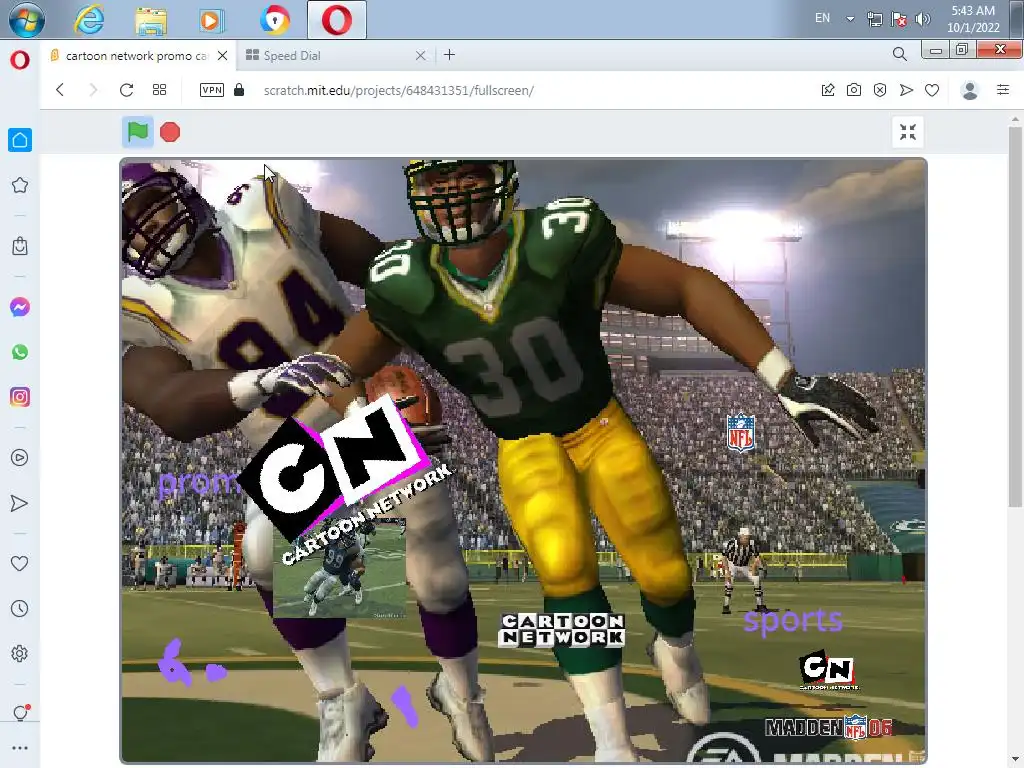1024x768 pixels.
Task: Open sidebar History clock icon
Action: tap(20, 609)
